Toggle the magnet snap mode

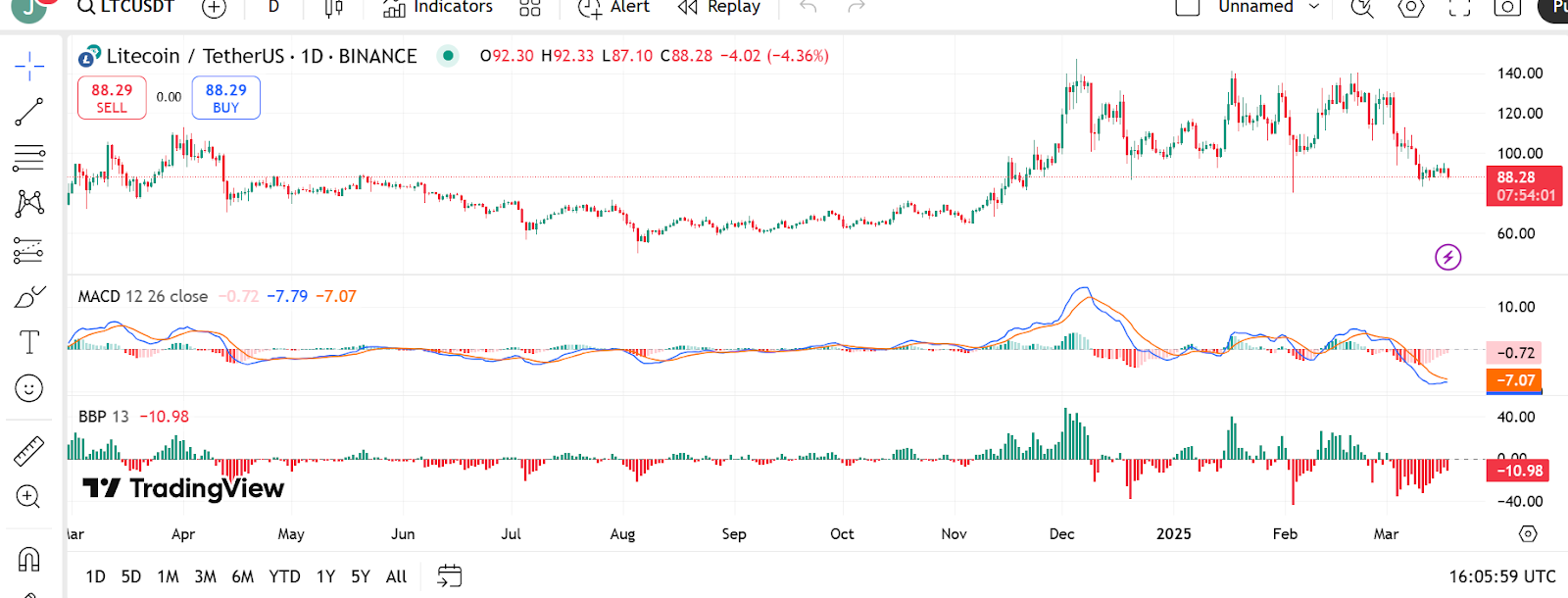pyautogui.click(x=29, y=559)
